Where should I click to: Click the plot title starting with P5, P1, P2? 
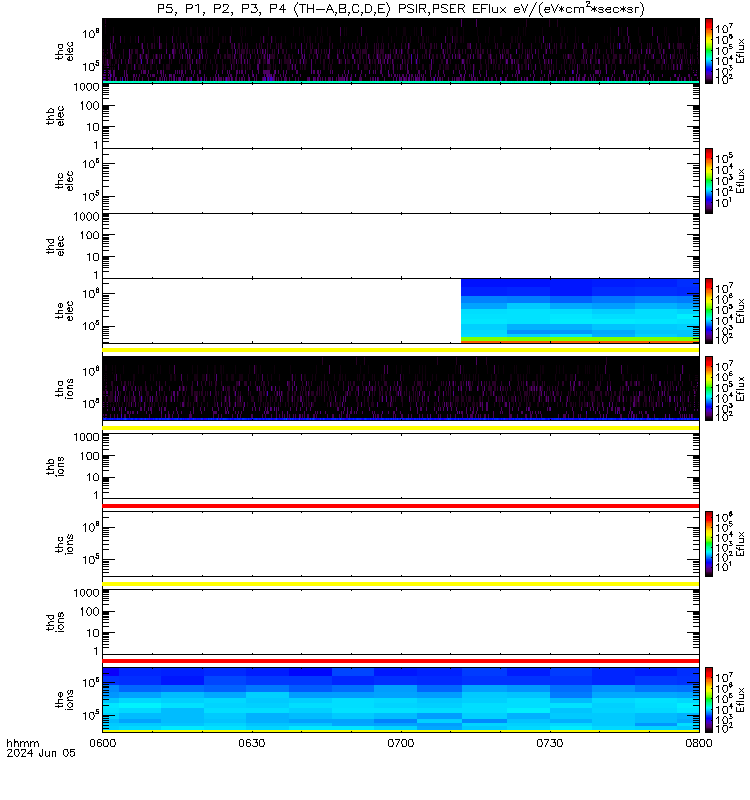point(401,9)
